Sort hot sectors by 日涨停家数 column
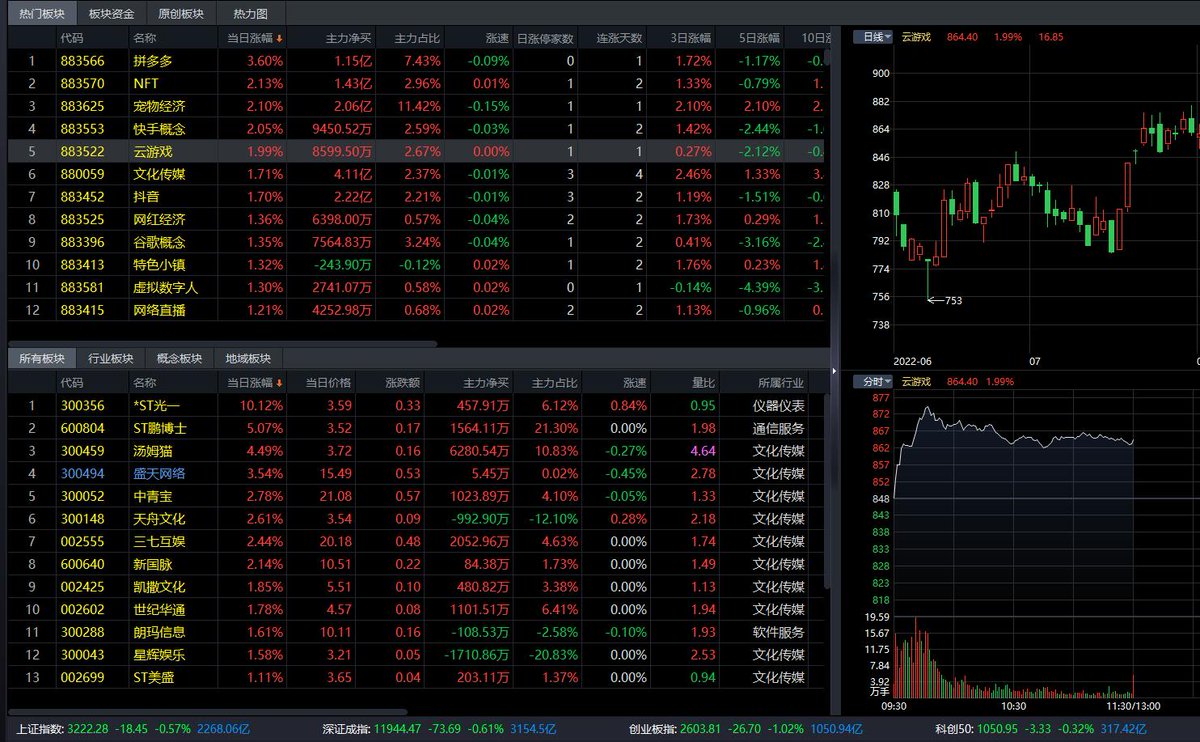 click(x=546, y=38)
